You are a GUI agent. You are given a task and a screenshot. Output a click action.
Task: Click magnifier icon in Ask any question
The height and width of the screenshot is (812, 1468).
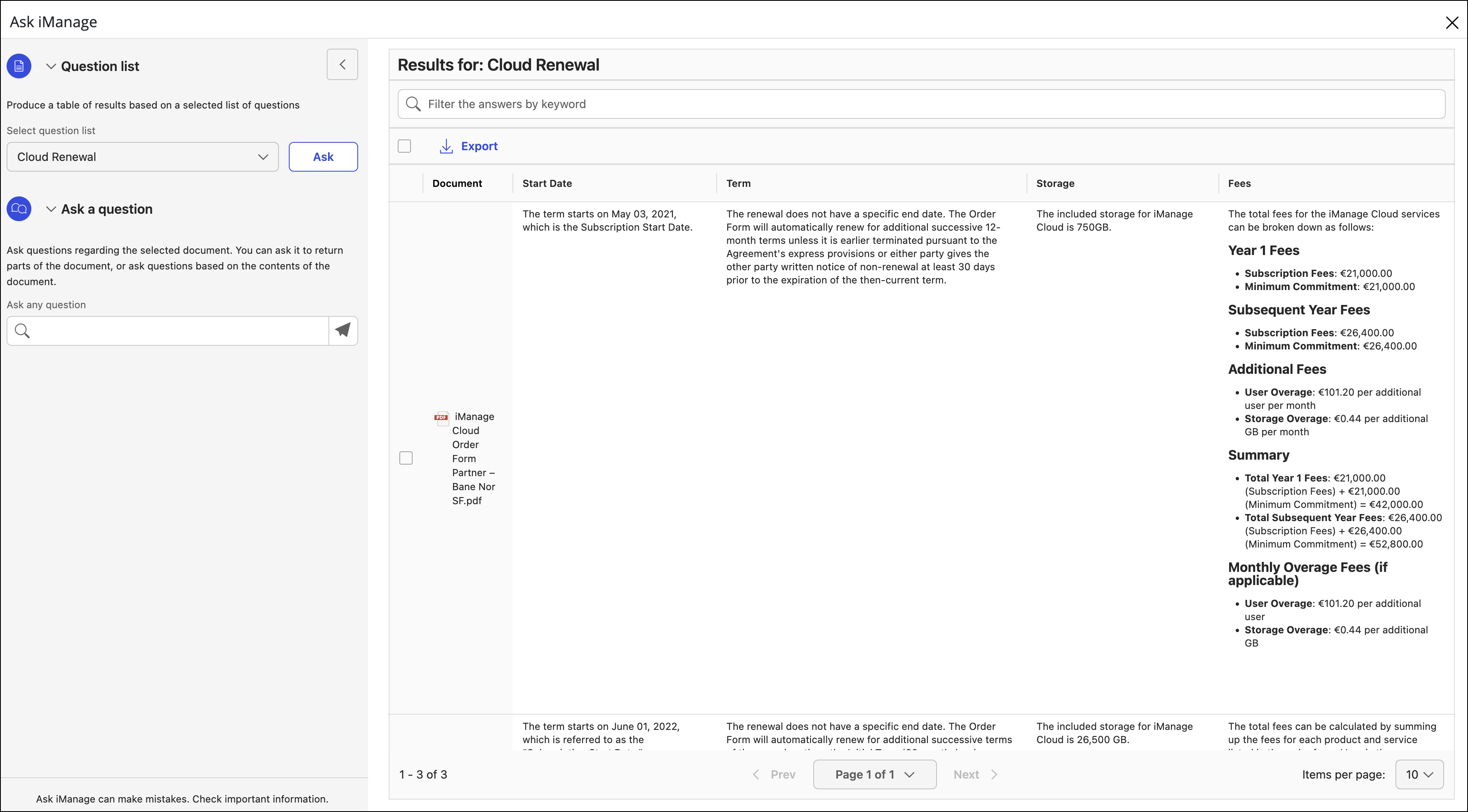click(x=22, y=330)
